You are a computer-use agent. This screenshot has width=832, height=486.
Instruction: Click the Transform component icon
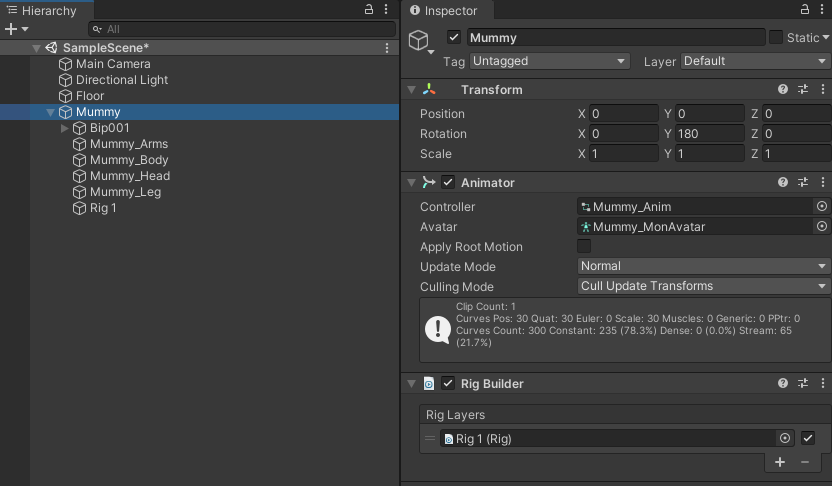[x=429, y=89]
